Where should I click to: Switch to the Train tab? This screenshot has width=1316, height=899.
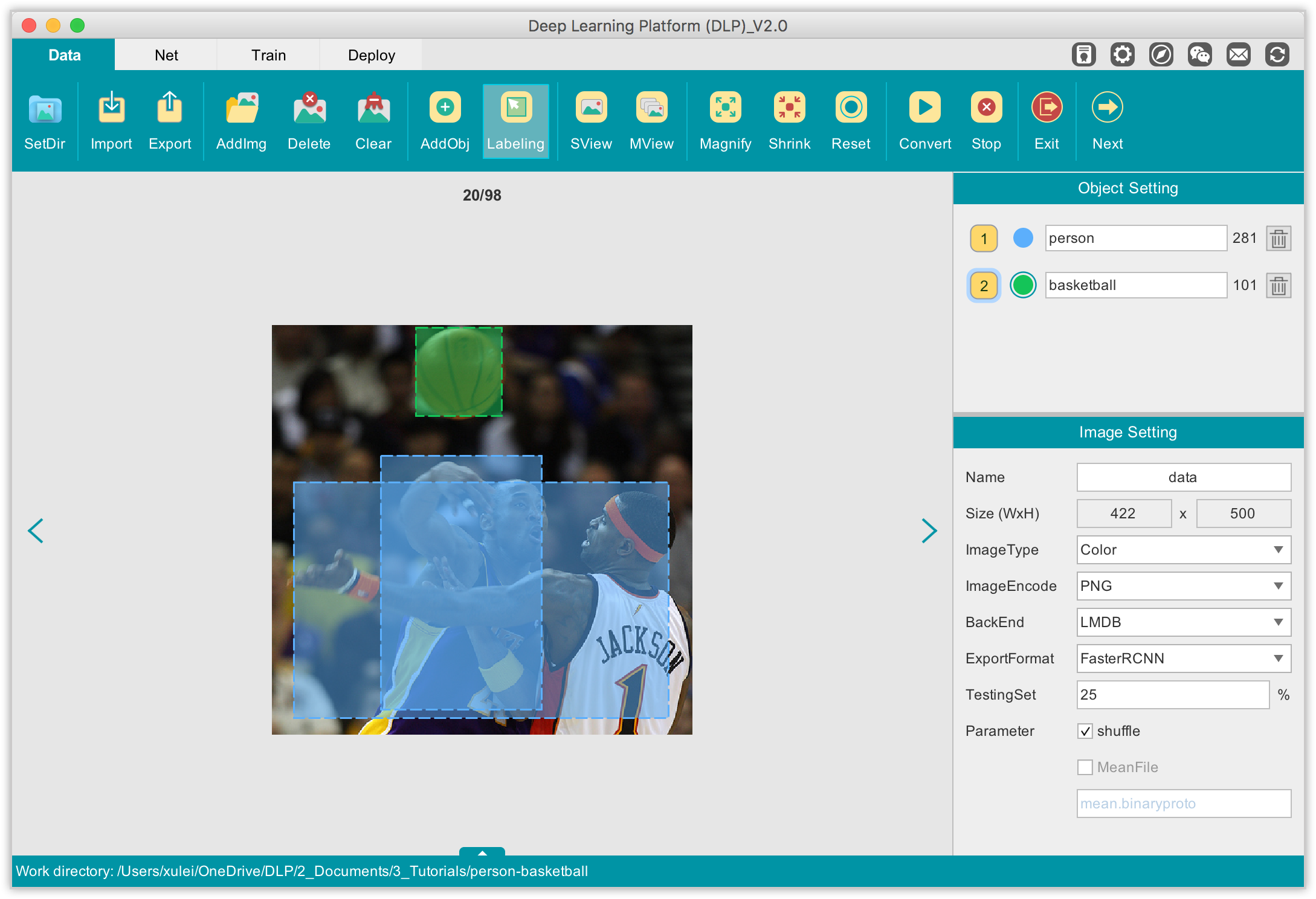click(268, 55)
